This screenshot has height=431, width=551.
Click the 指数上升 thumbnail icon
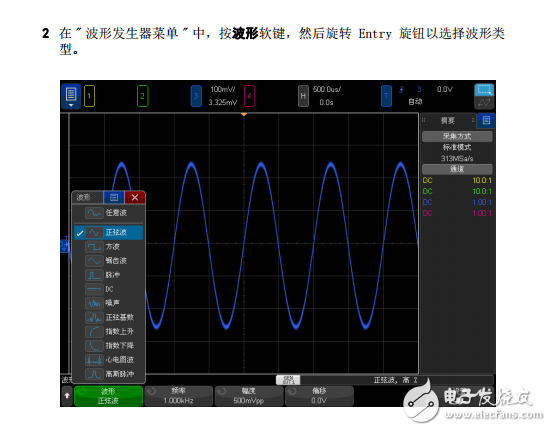94,331
